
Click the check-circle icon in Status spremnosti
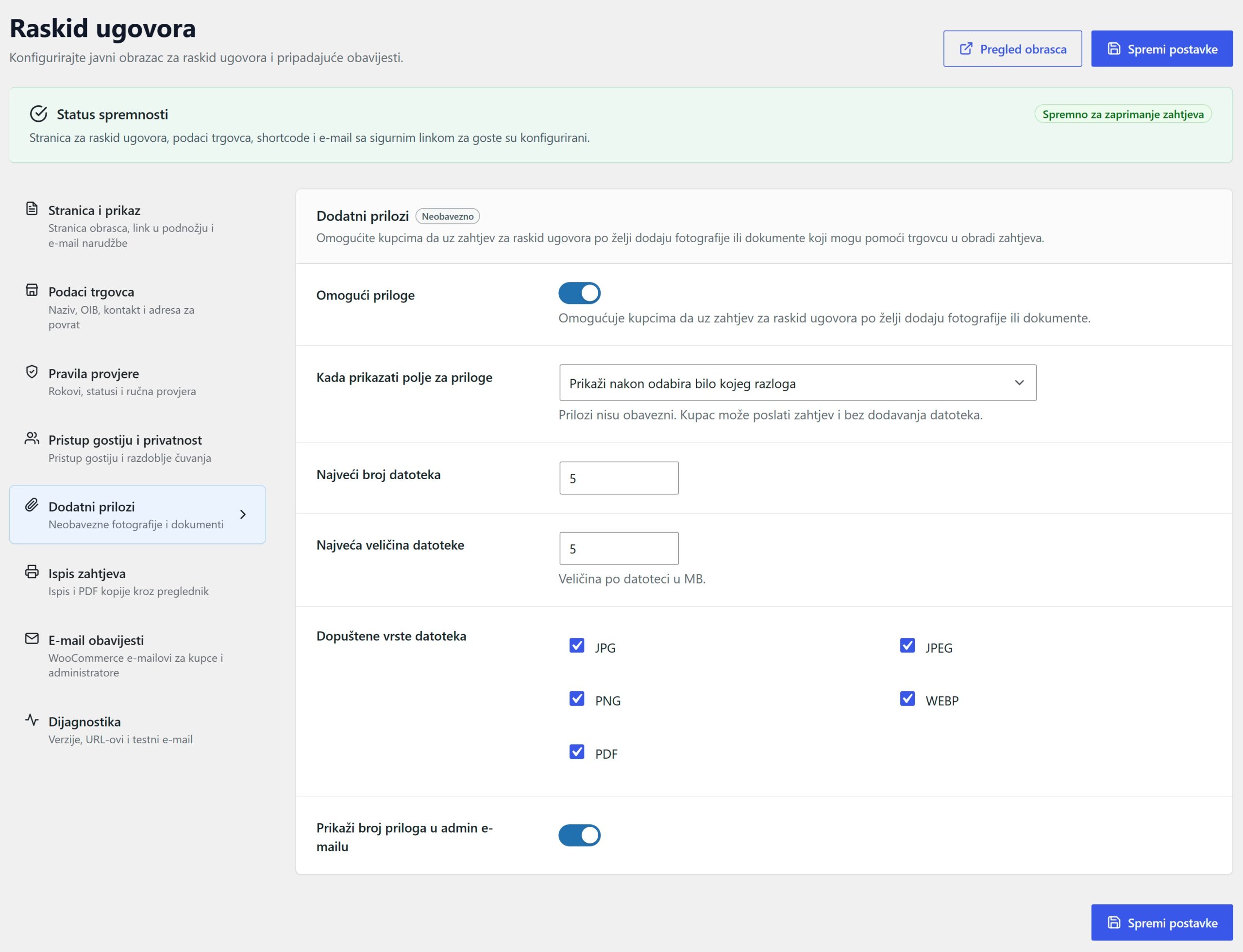38,114
